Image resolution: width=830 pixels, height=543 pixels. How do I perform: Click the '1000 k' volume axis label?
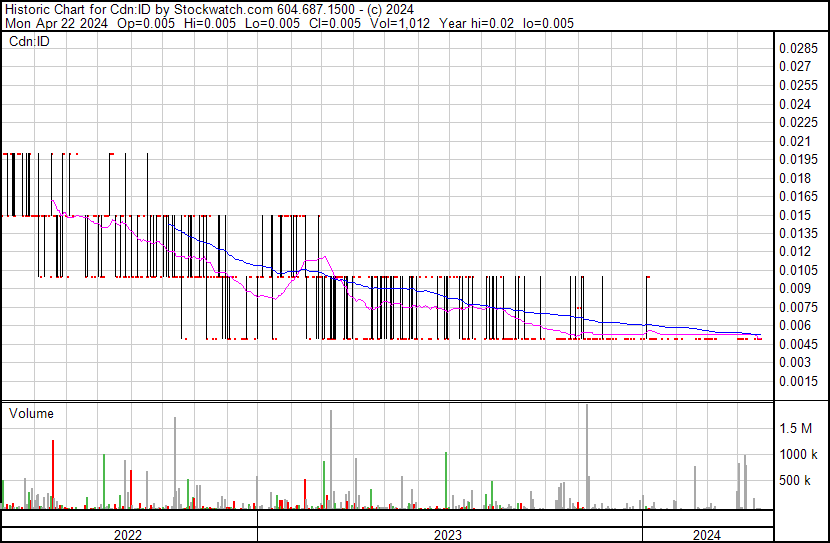[x=798, y=455]
